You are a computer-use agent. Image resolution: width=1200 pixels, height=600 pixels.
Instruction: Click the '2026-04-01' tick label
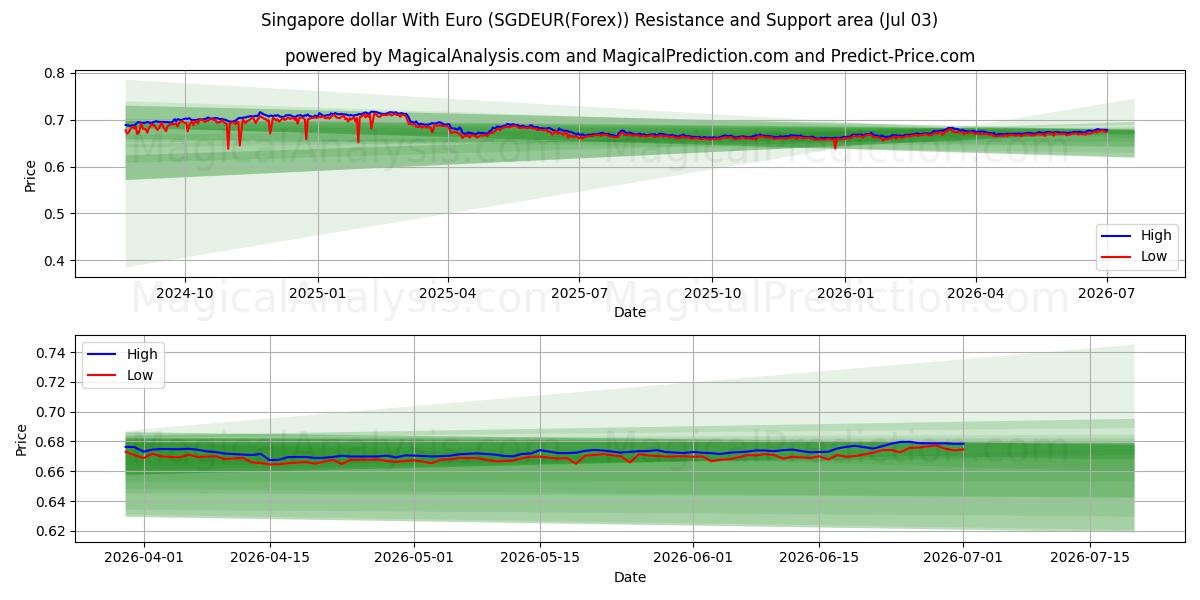[x=143, y=558]
